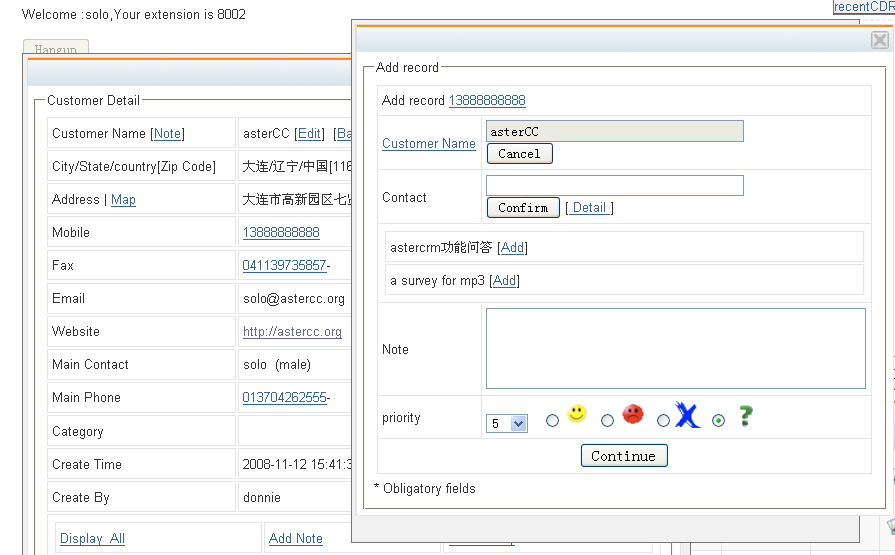Click Edit link next to asterCC

click(x=309, y=134)
